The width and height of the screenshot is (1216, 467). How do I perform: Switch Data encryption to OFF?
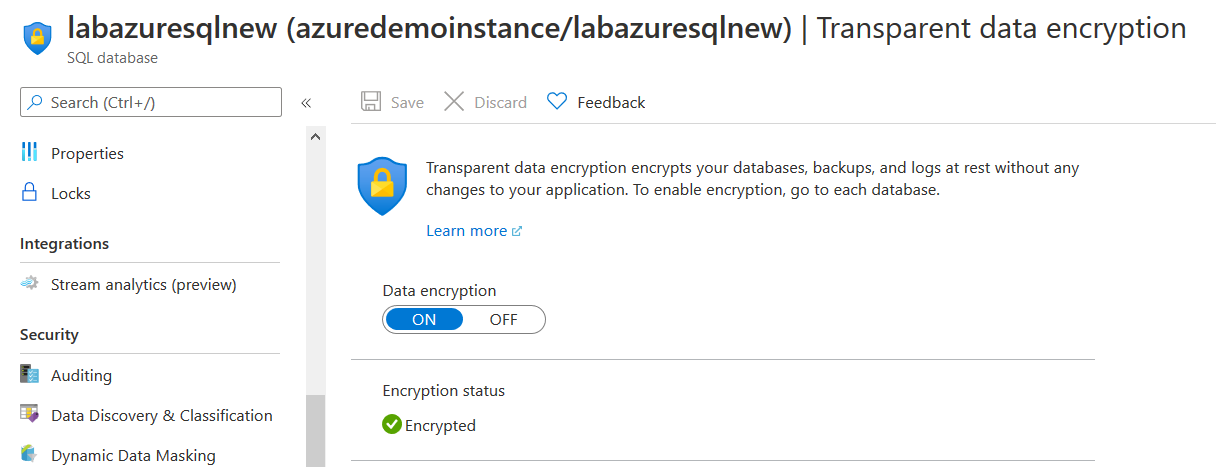point(503,320)
